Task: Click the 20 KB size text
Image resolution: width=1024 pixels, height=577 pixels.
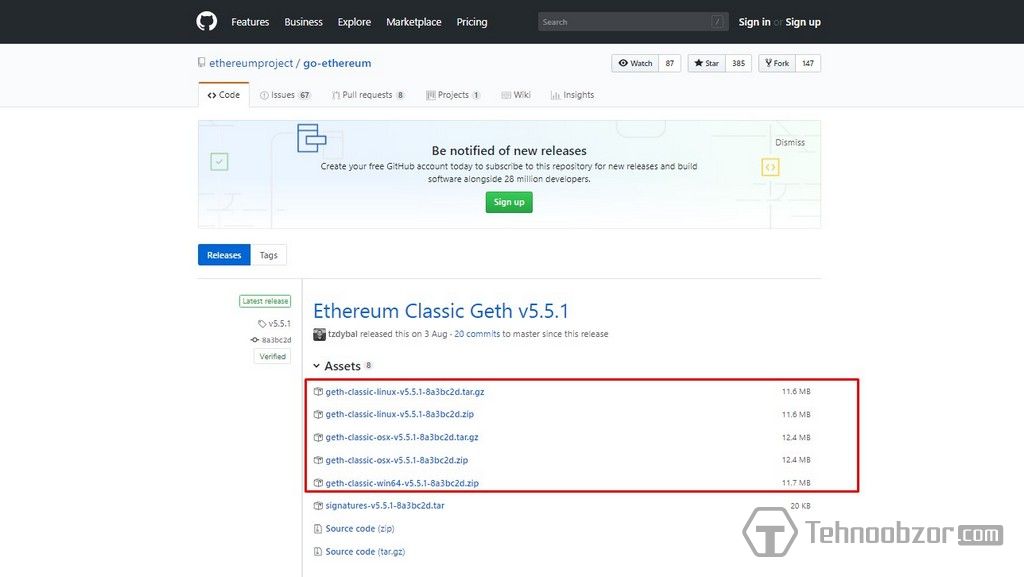Action: (x=800, y=506)
